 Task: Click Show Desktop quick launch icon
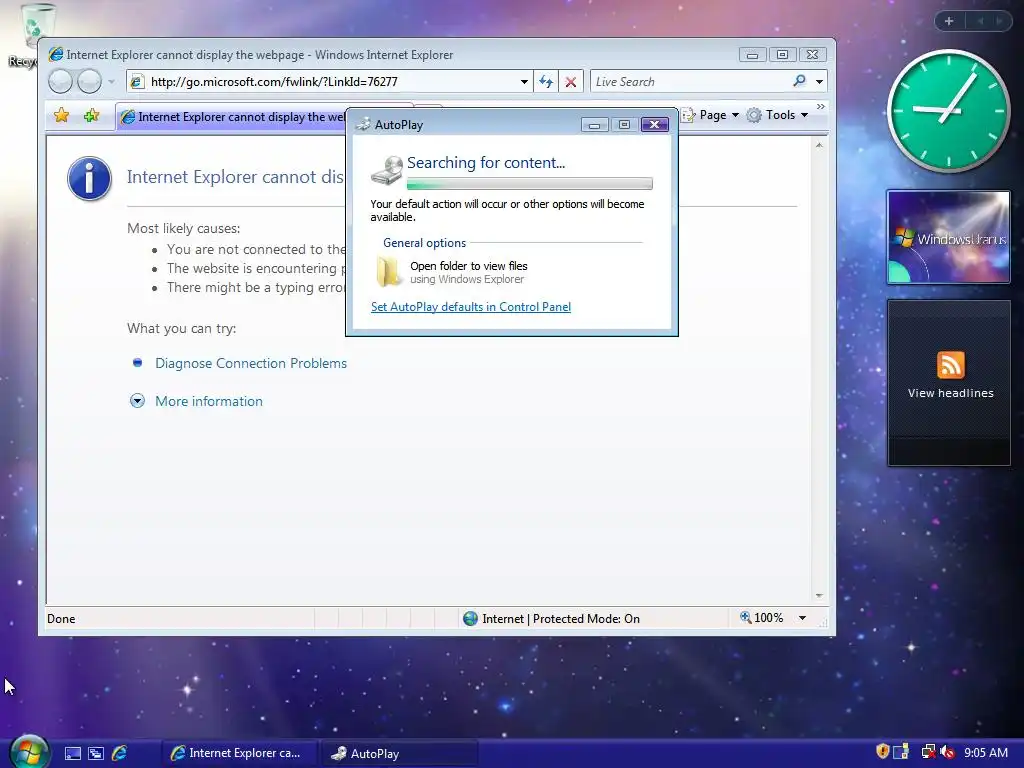(73, 753)
